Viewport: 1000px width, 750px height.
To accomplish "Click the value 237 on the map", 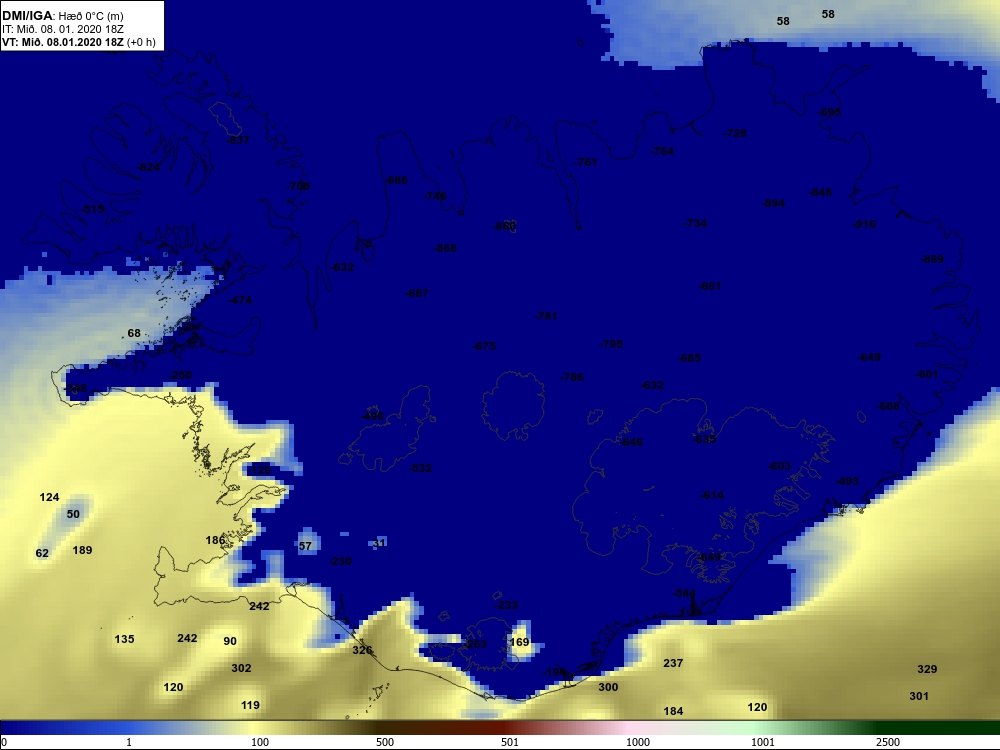I will tap(673, 663).
